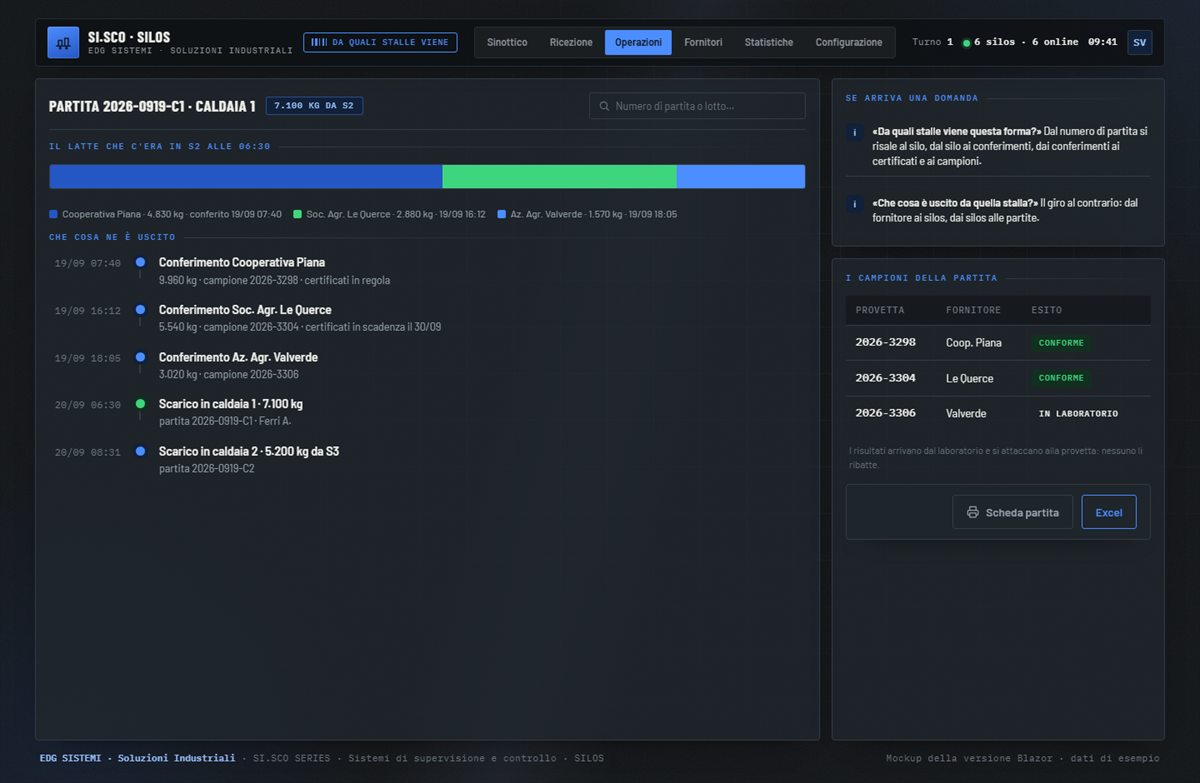Click the light blue Valverde bar segment
Viewport: 1200px width, 783px height.
[741, 177]
